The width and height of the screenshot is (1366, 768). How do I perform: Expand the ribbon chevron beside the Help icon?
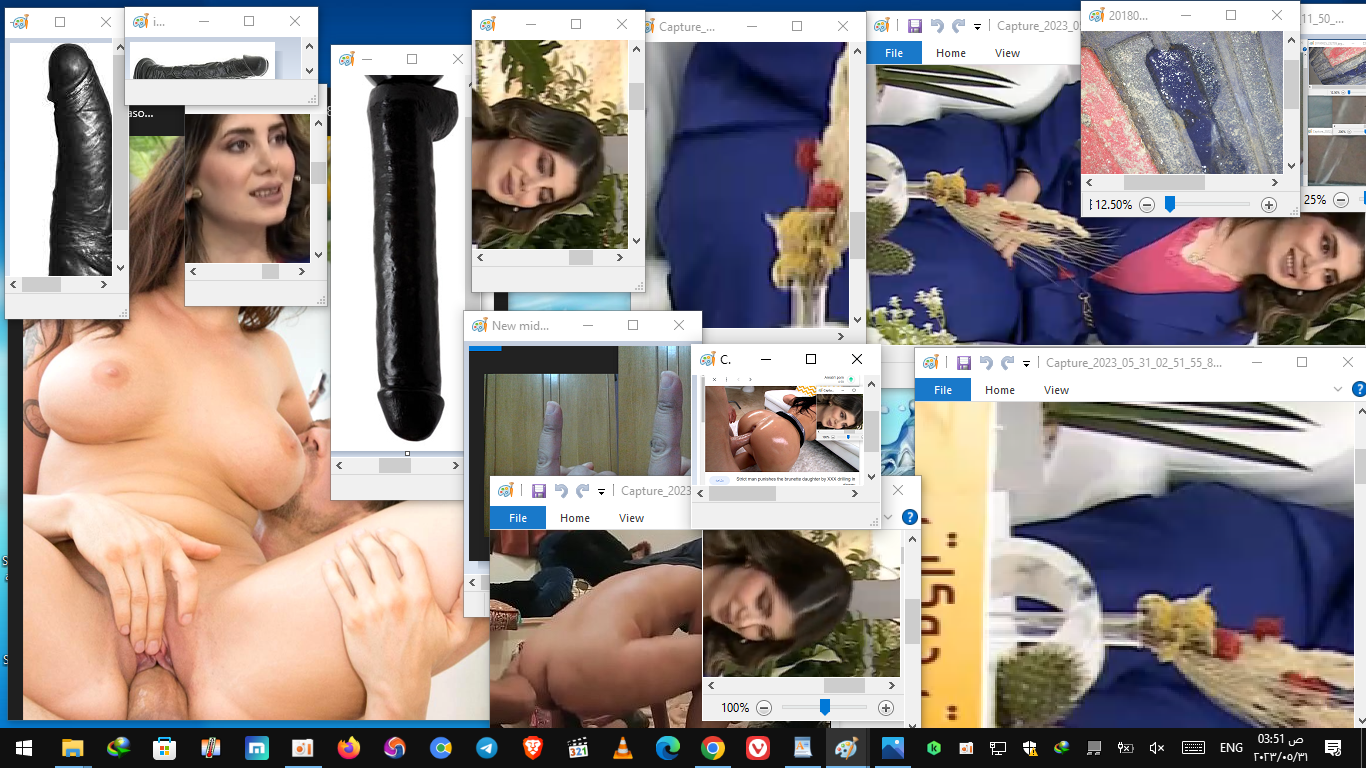coord(1339,390)
